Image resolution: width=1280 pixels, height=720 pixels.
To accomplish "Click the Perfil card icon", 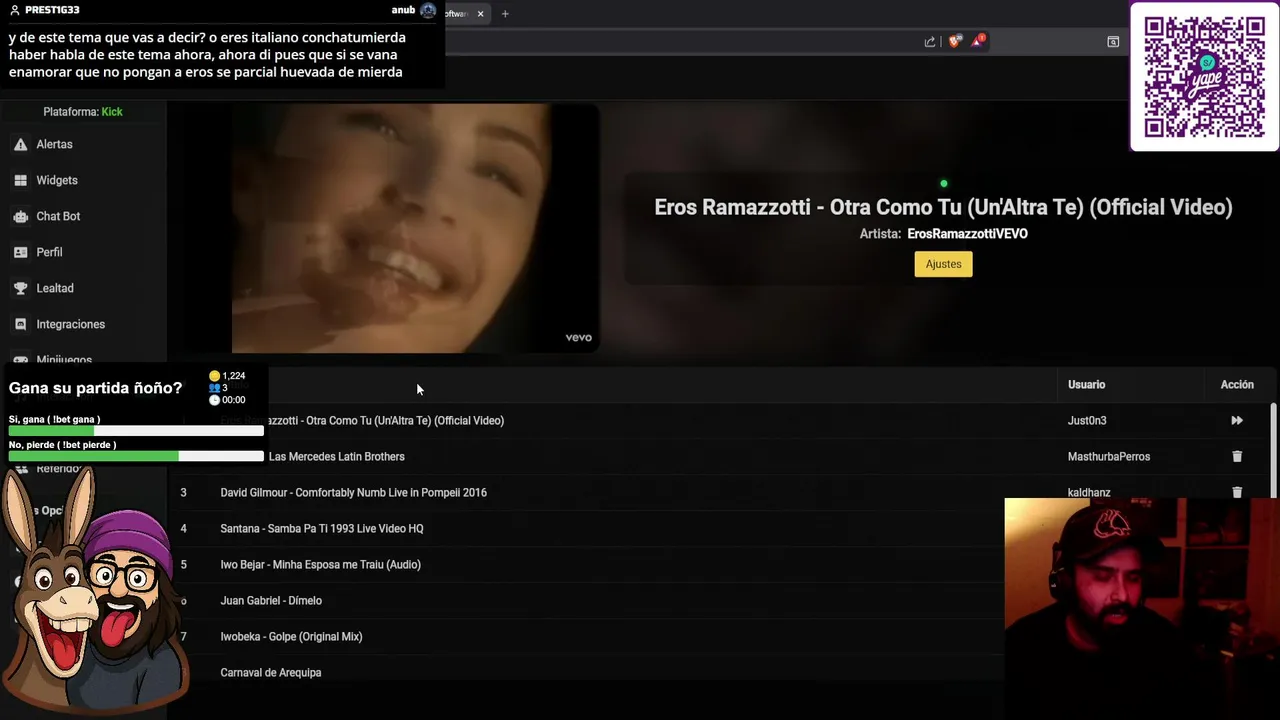I will click(20, 252).
